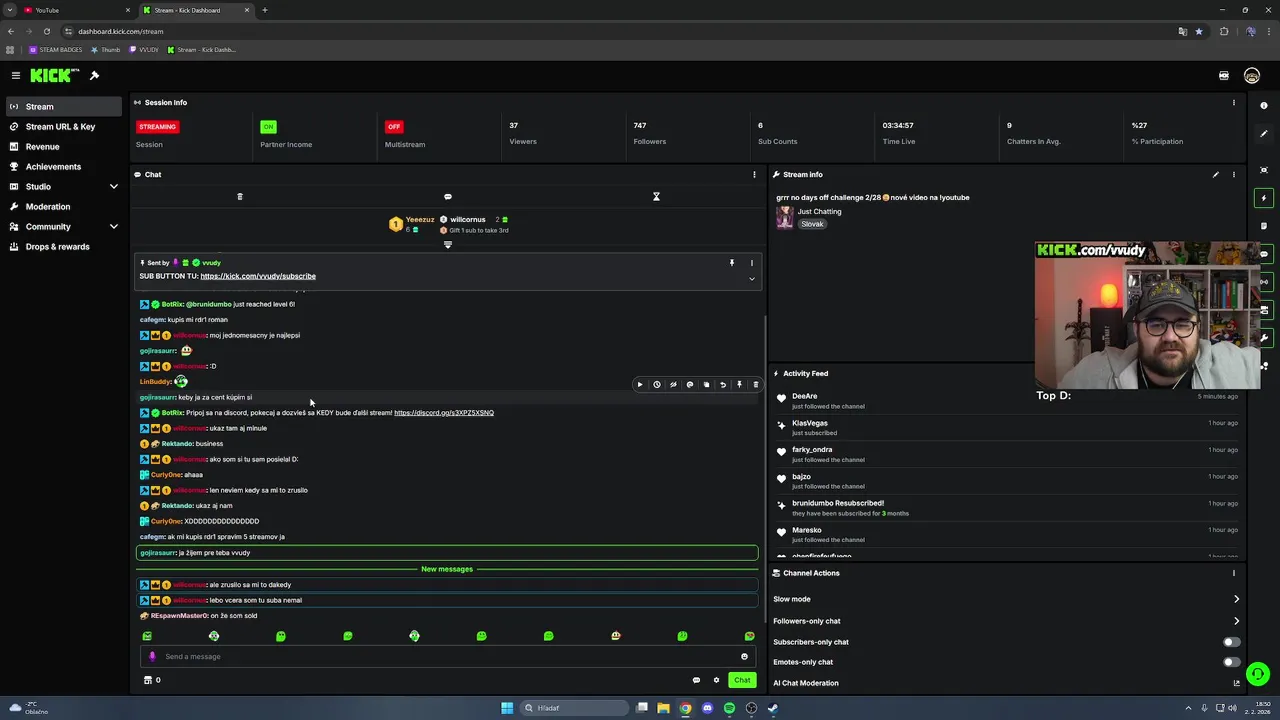This screenshot has width=1280, height=720.
Task: Click the green Chat send button
Action: click(742, 680)
